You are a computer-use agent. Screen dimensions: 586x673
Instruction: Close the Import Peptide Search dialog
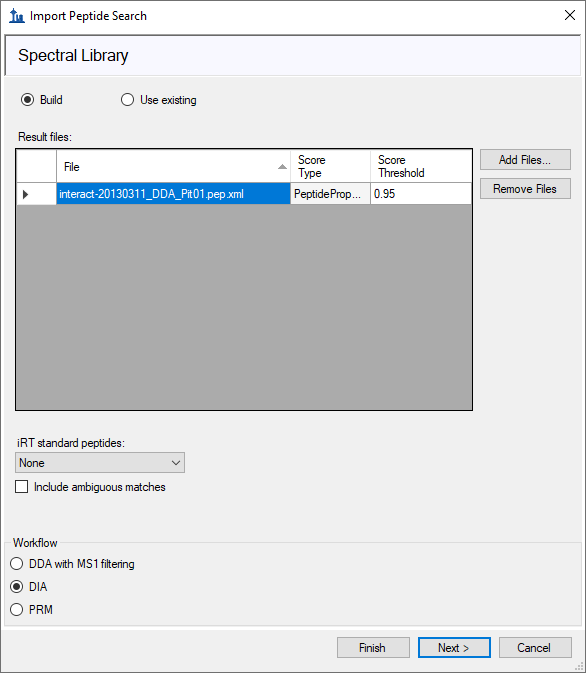tap(570, 15)
